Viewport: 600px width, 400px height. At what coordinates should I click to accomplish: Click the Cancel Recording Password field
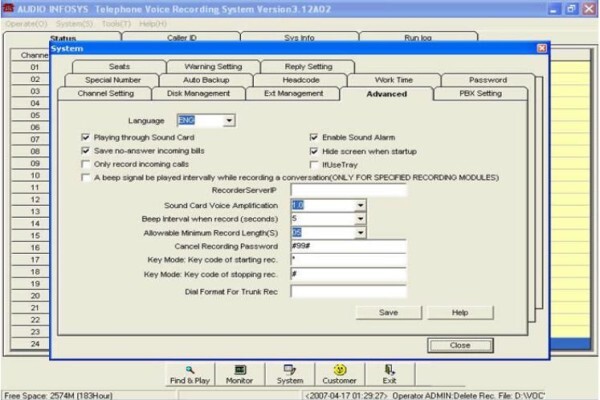pos(348,246)
